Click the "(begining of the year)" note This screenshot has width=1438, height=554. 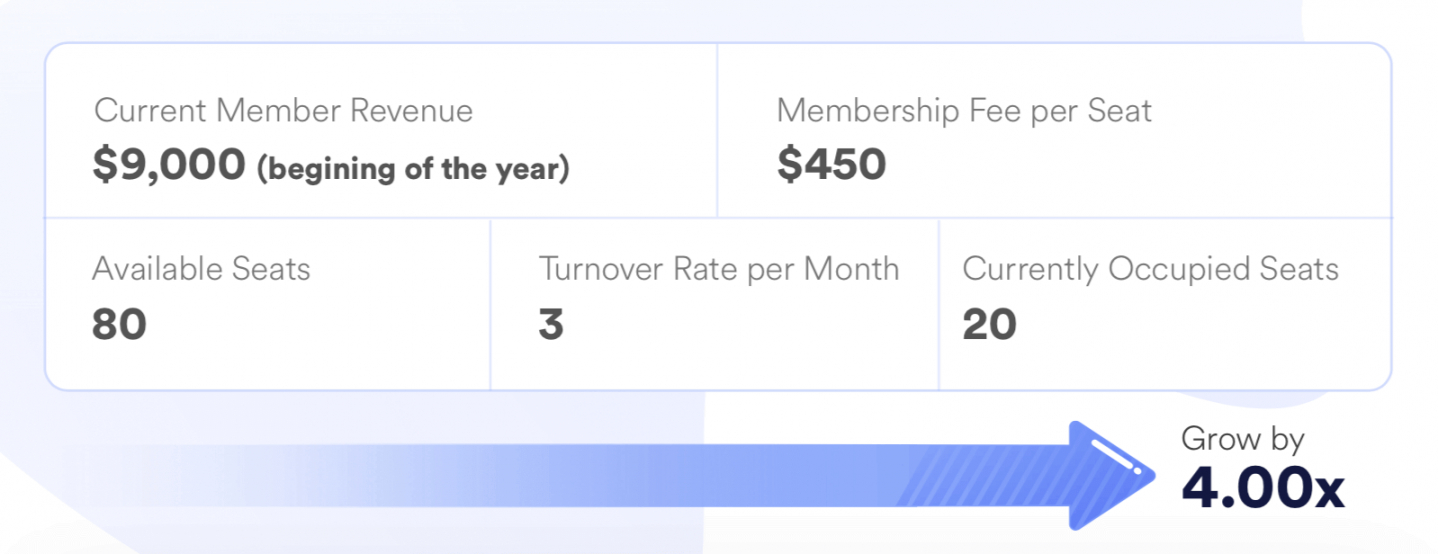click(413, 169)
